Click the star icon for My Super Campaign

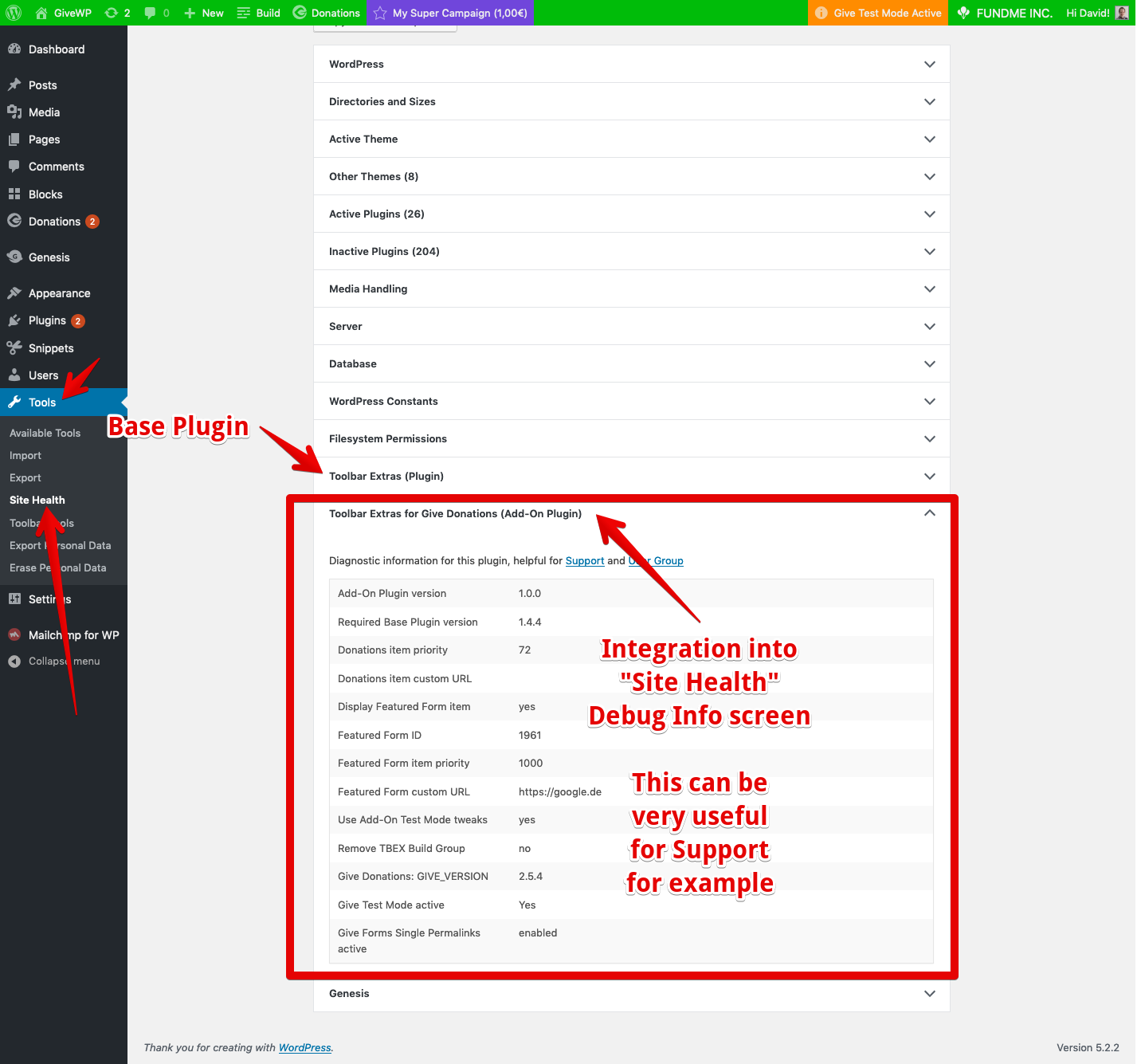pyautogui.click(x=380, y=13)
